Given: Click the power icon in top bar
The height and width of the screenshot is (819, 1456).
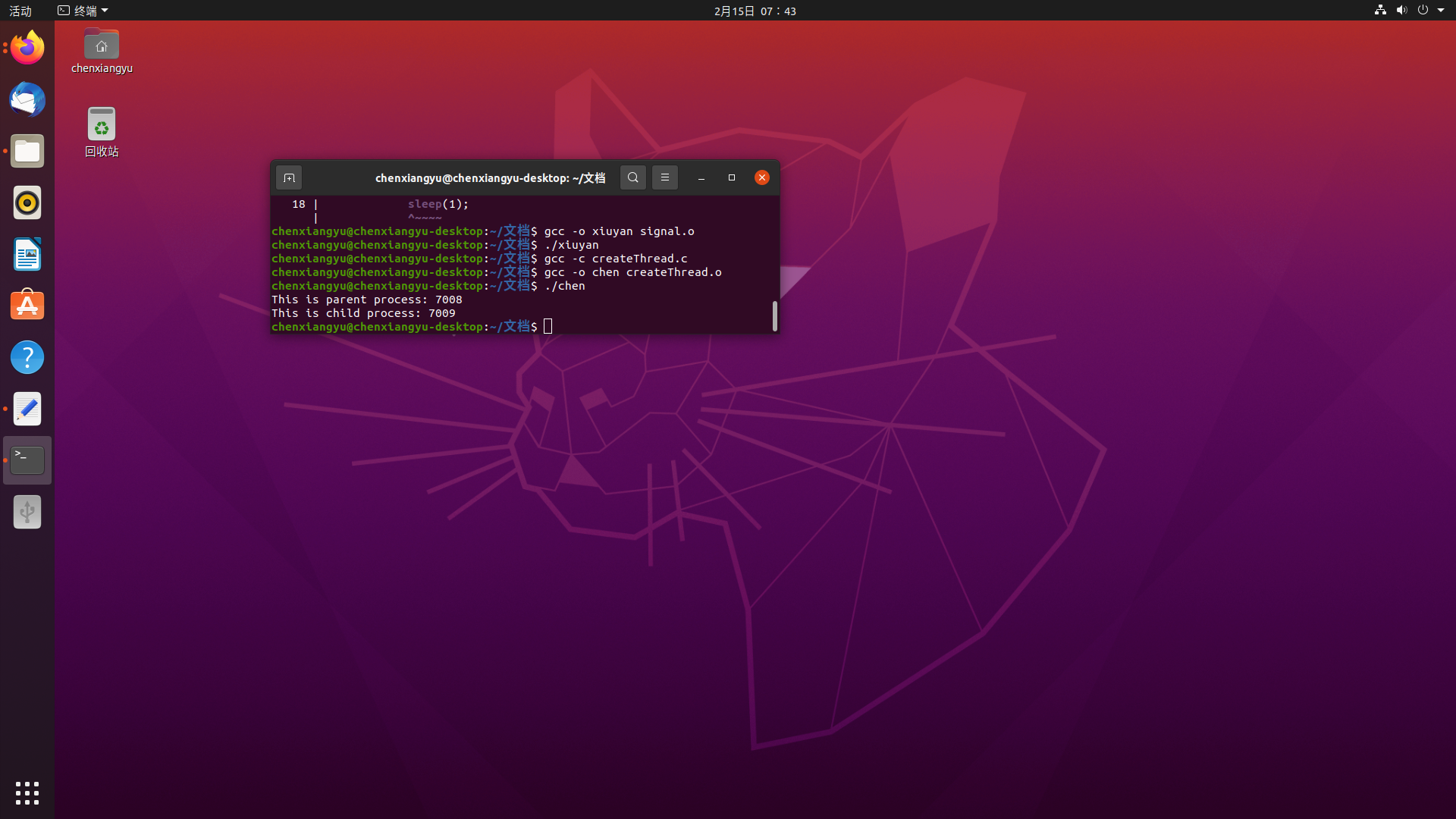Looking at the screenshot, I should 1423,10.
